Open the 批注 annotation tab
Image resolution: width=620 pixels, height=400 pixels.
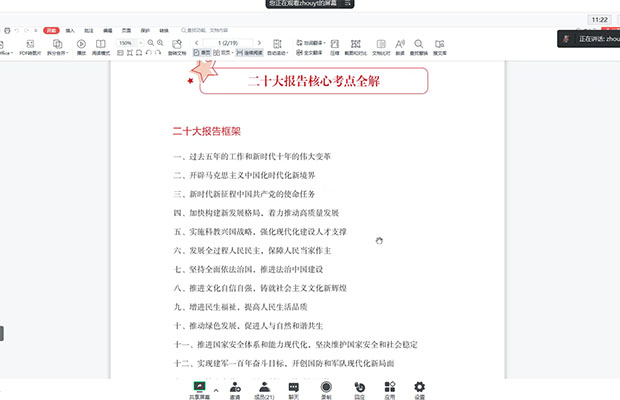tap(88, 31)
